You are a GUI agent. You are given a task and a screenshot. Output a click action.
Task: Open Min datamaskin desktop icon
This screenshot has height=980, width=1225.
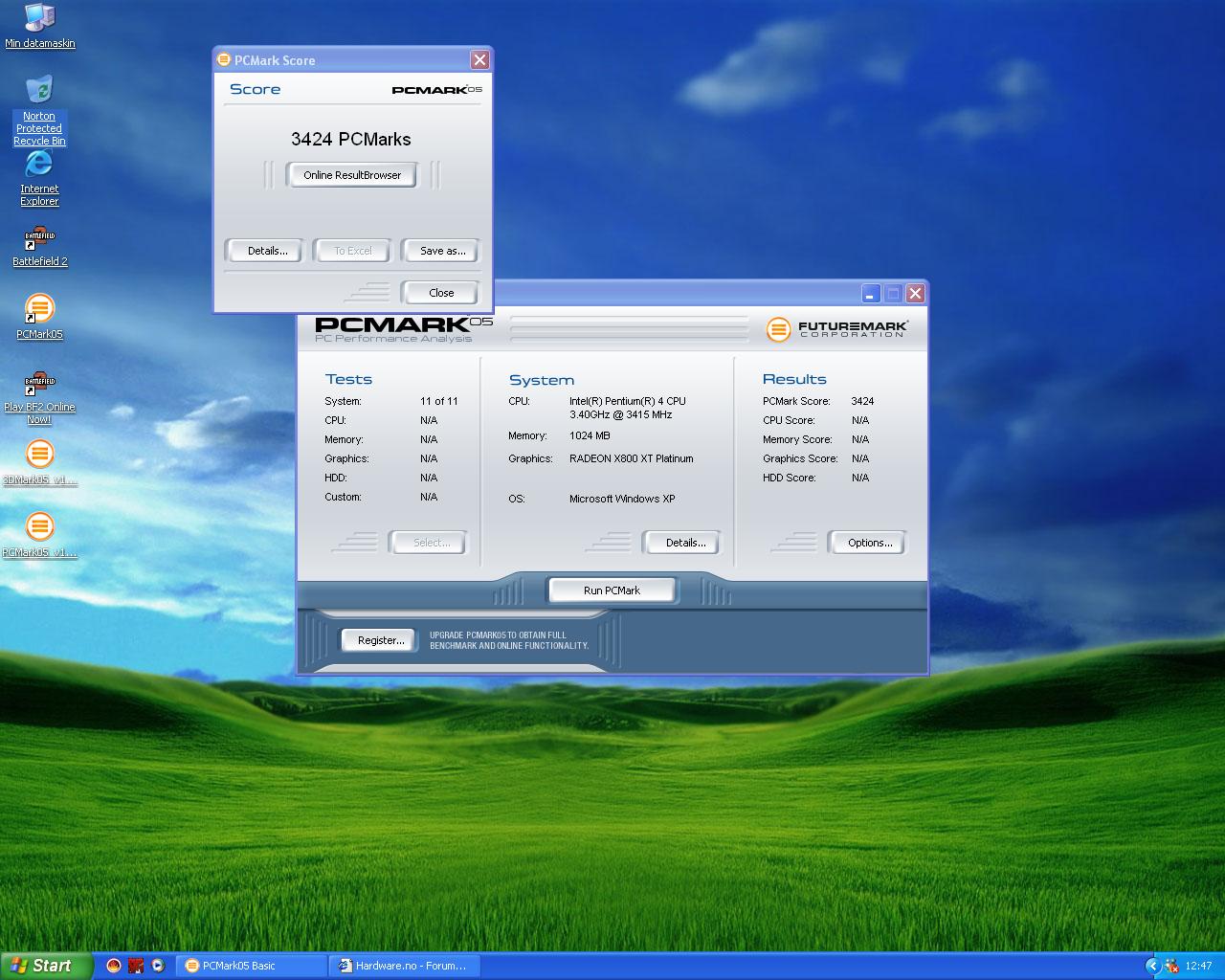point(39,26)
